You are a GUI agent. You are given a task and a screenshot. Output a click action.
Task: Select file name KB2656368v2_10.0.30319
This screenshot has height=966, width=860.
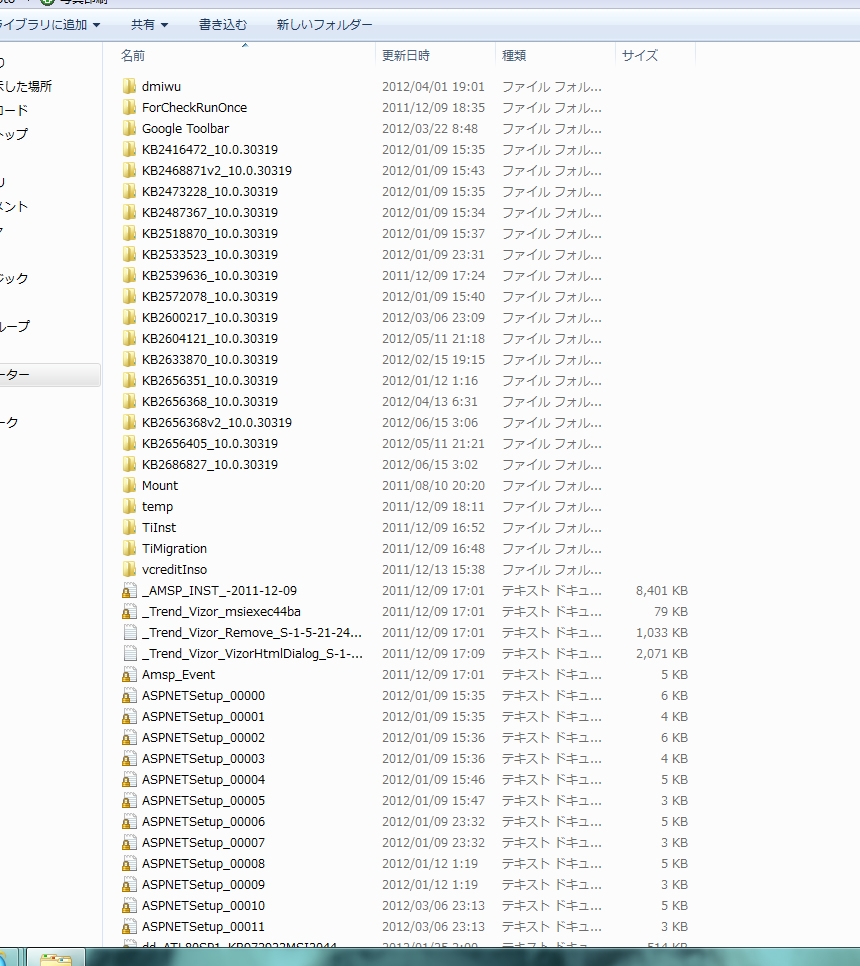(217, 422)
